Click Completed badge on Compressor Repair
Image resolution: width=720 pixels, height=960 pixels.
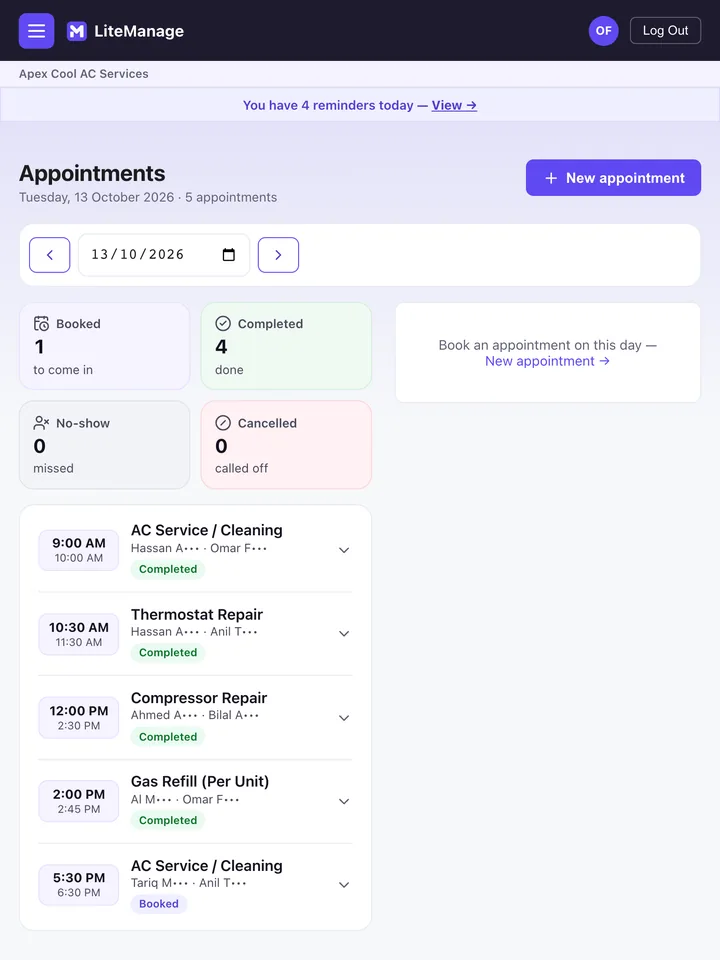pos(168,737)
